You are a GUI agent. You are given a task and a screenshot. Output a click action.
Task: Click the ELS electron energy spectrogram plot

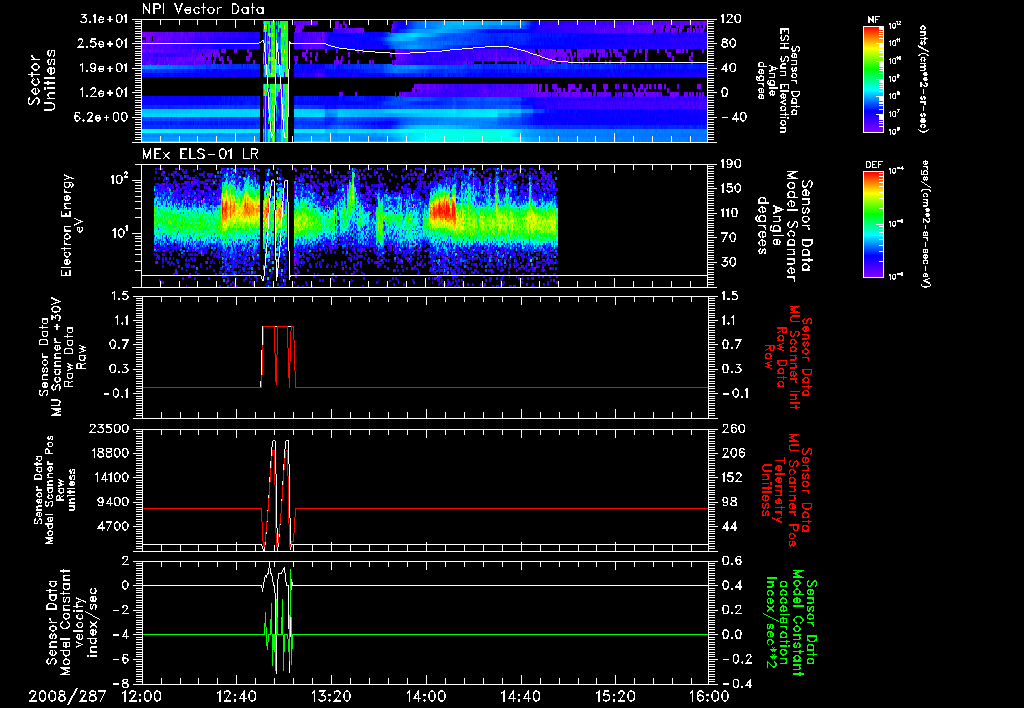(x=425, y=225)
